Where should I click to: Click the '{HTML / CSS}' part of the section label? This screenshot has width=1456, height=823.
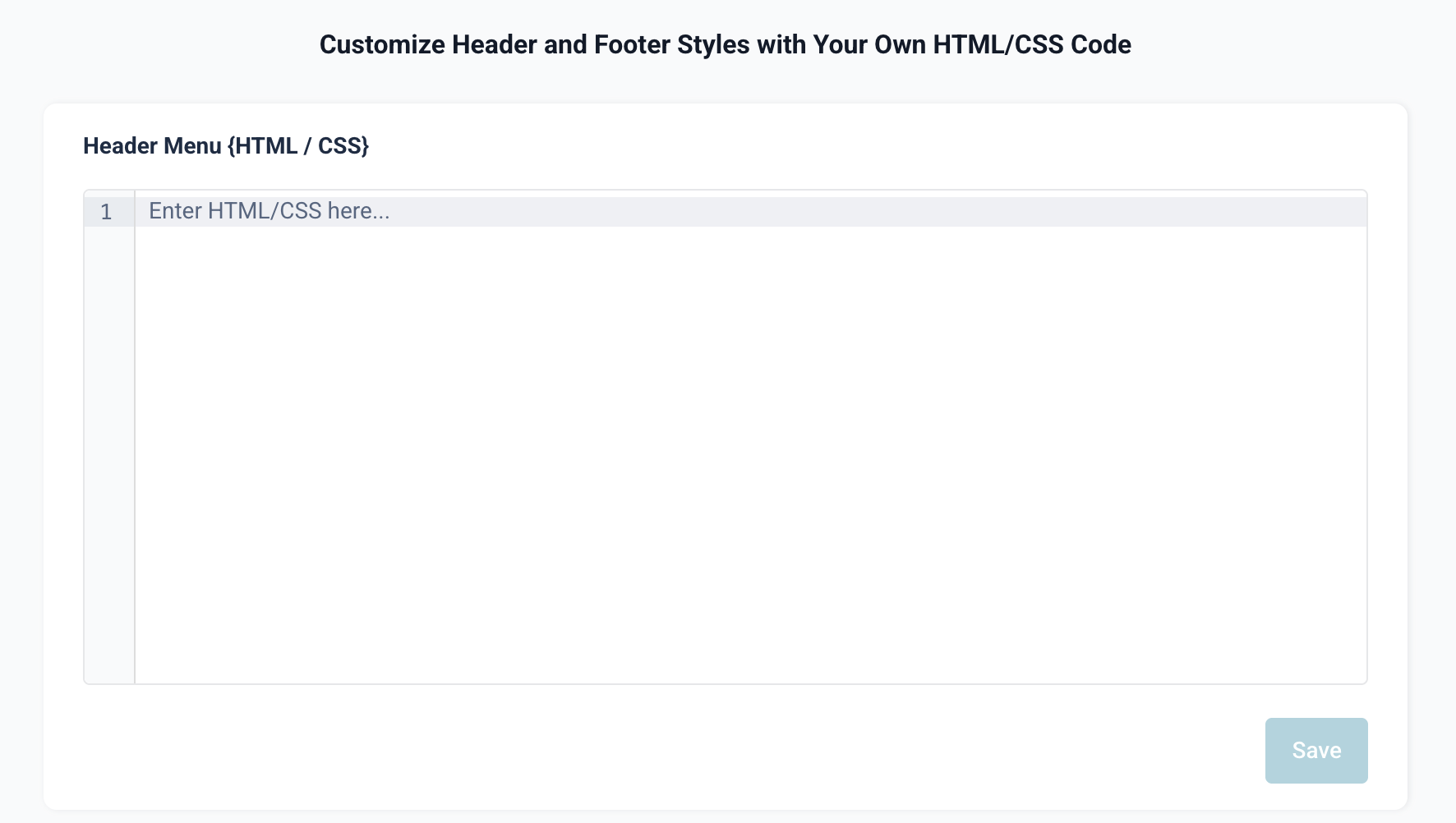tap(298, 146)
